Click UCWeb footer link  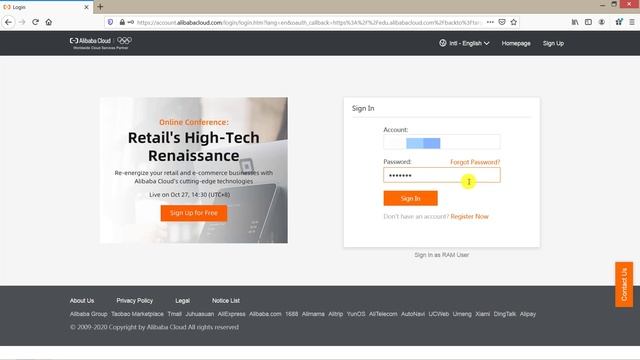coord(438,314)
